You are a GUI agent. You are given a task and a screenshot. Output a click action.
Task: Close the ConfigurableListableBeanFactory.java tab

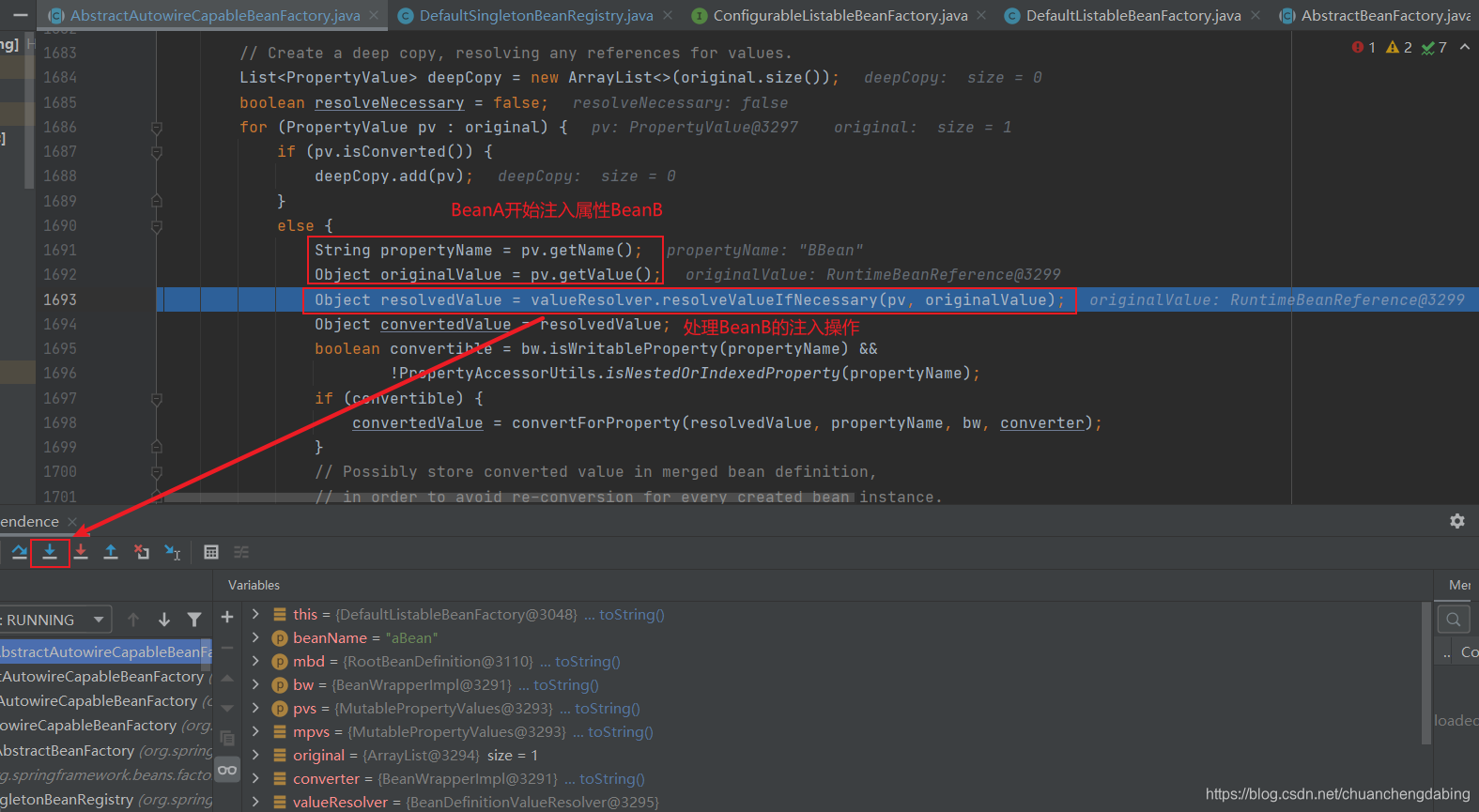pyautogui.click(x=981, y=15)
